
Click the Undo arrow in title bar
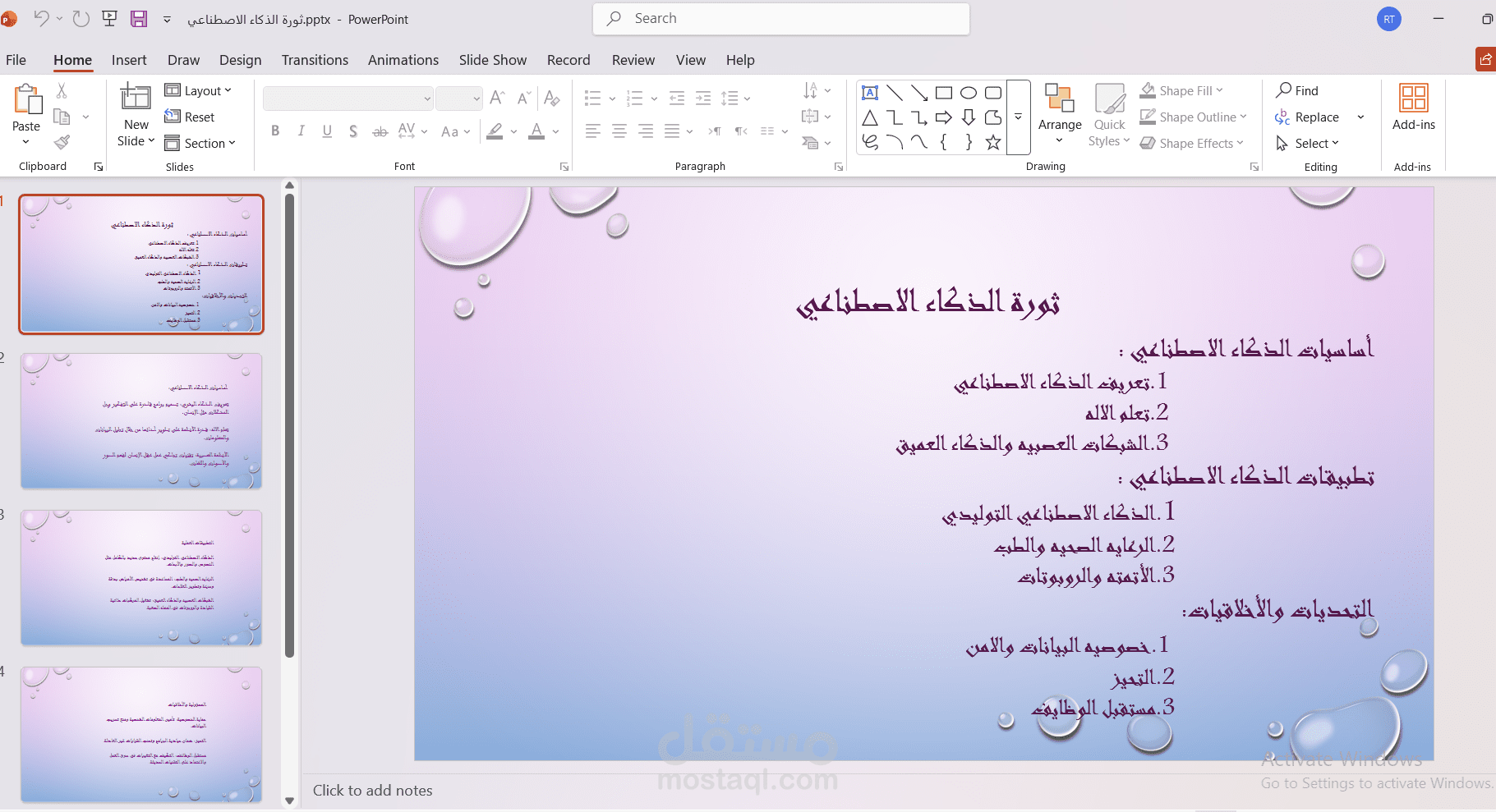coord(41,19)
